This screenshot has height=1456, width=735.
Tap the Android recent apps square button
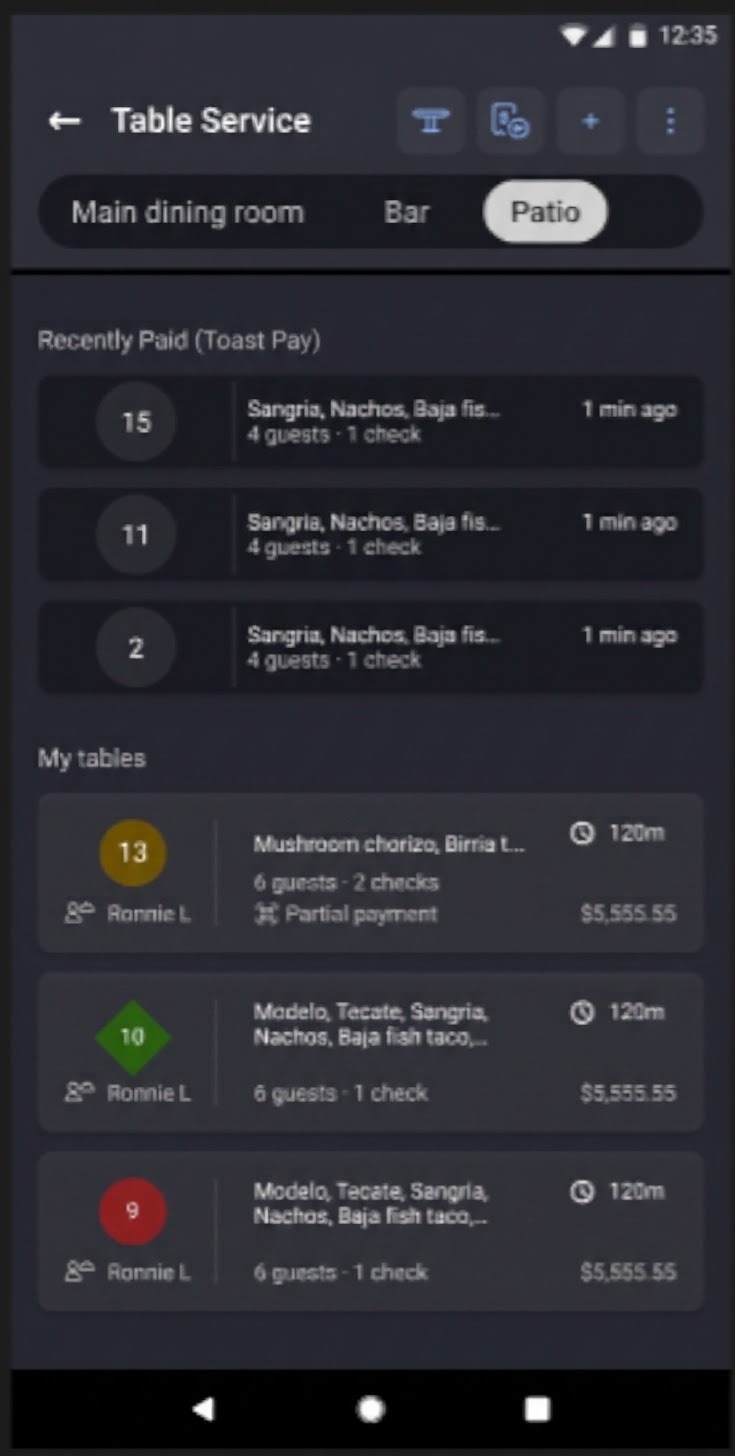(537, 1409)
